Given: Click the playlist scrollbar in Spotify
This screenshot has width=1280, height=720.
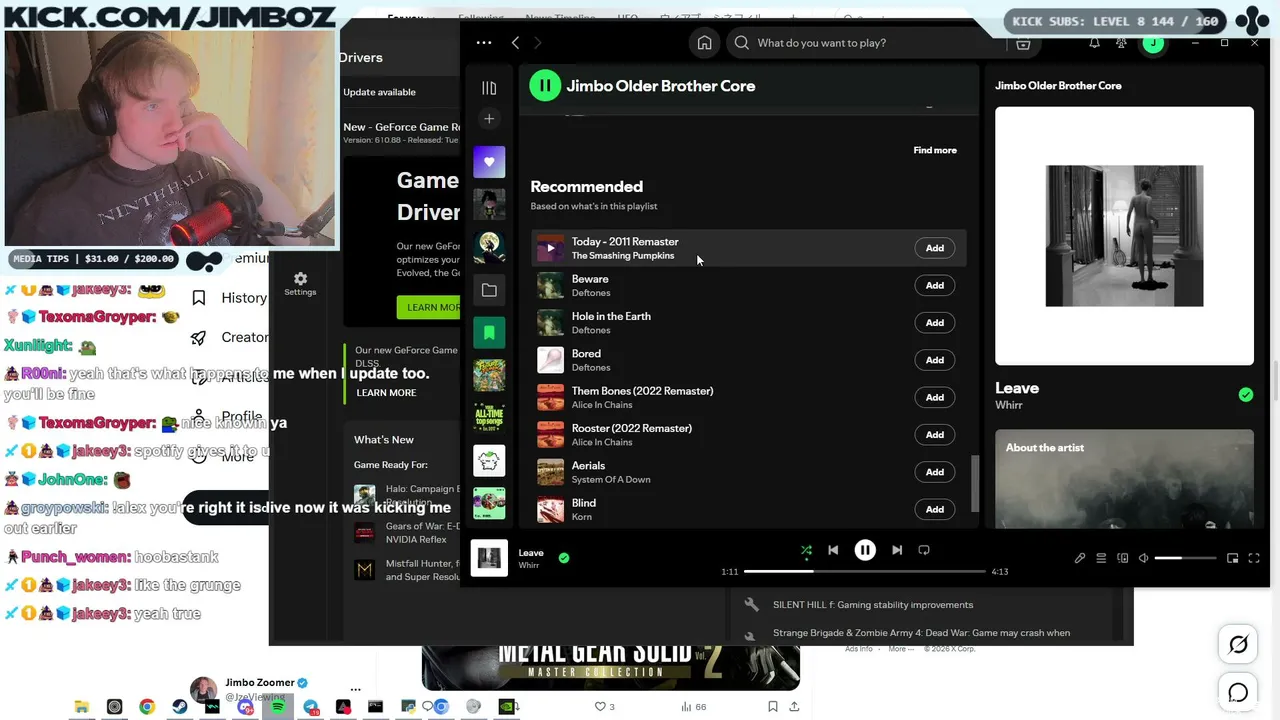Looking at the screenshot, I should [x=975, y=484].
